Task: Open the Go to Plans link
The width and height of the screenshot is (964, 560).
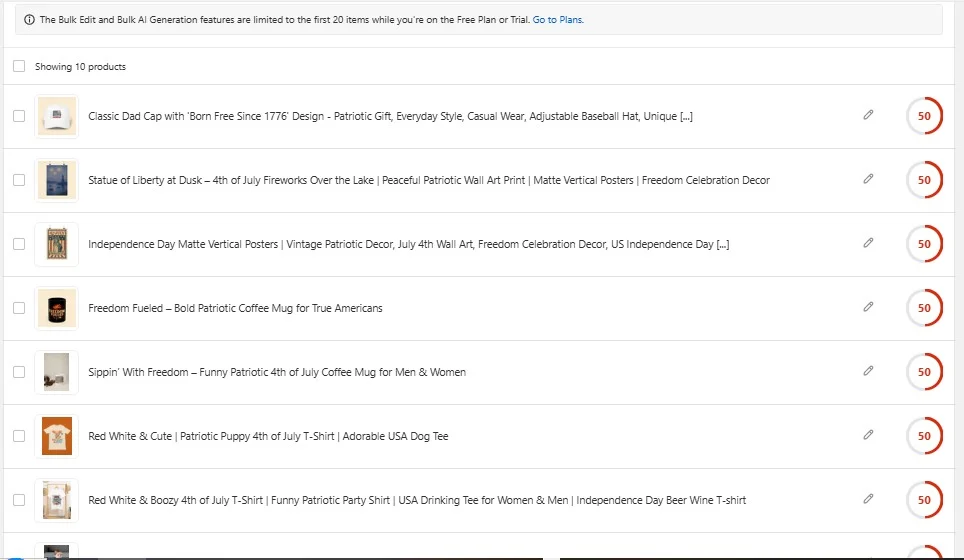Action: click(x=558, y=19)
